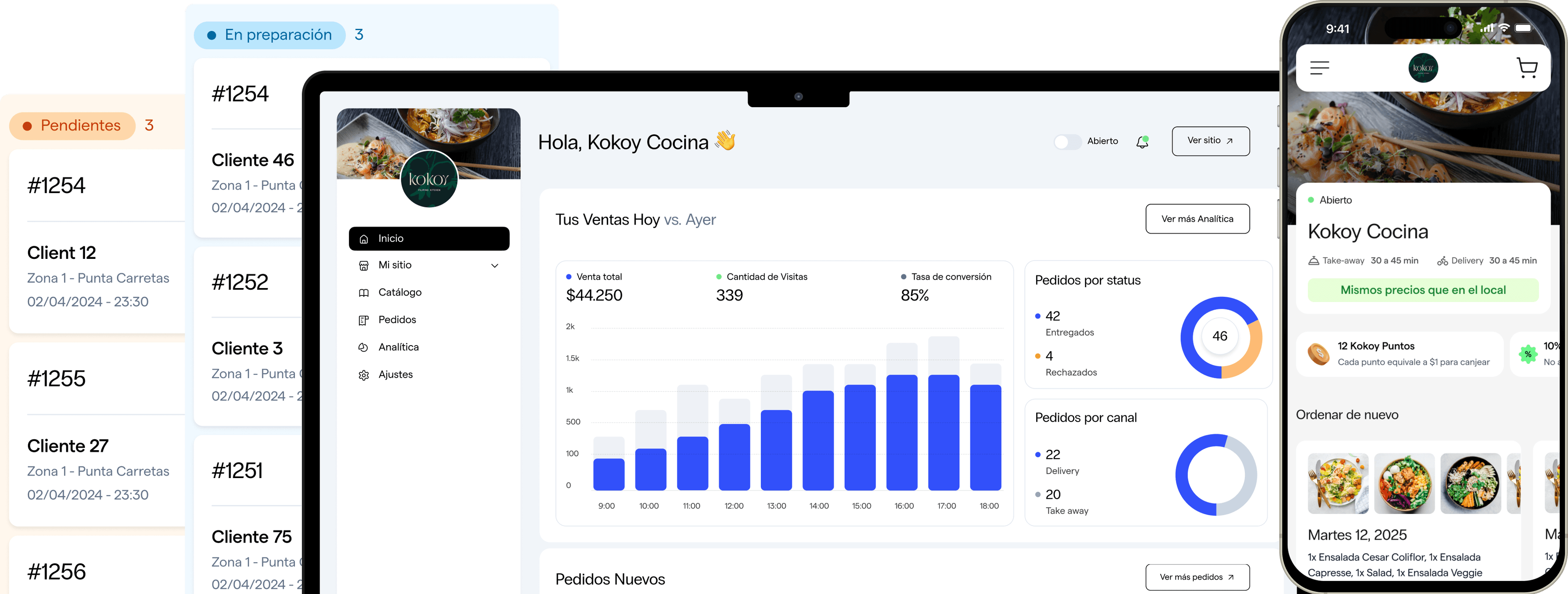The image size is (1568, 594).
Task: Tap the hamburger menu icon on phone
Action: click(x=1319, y=68)
